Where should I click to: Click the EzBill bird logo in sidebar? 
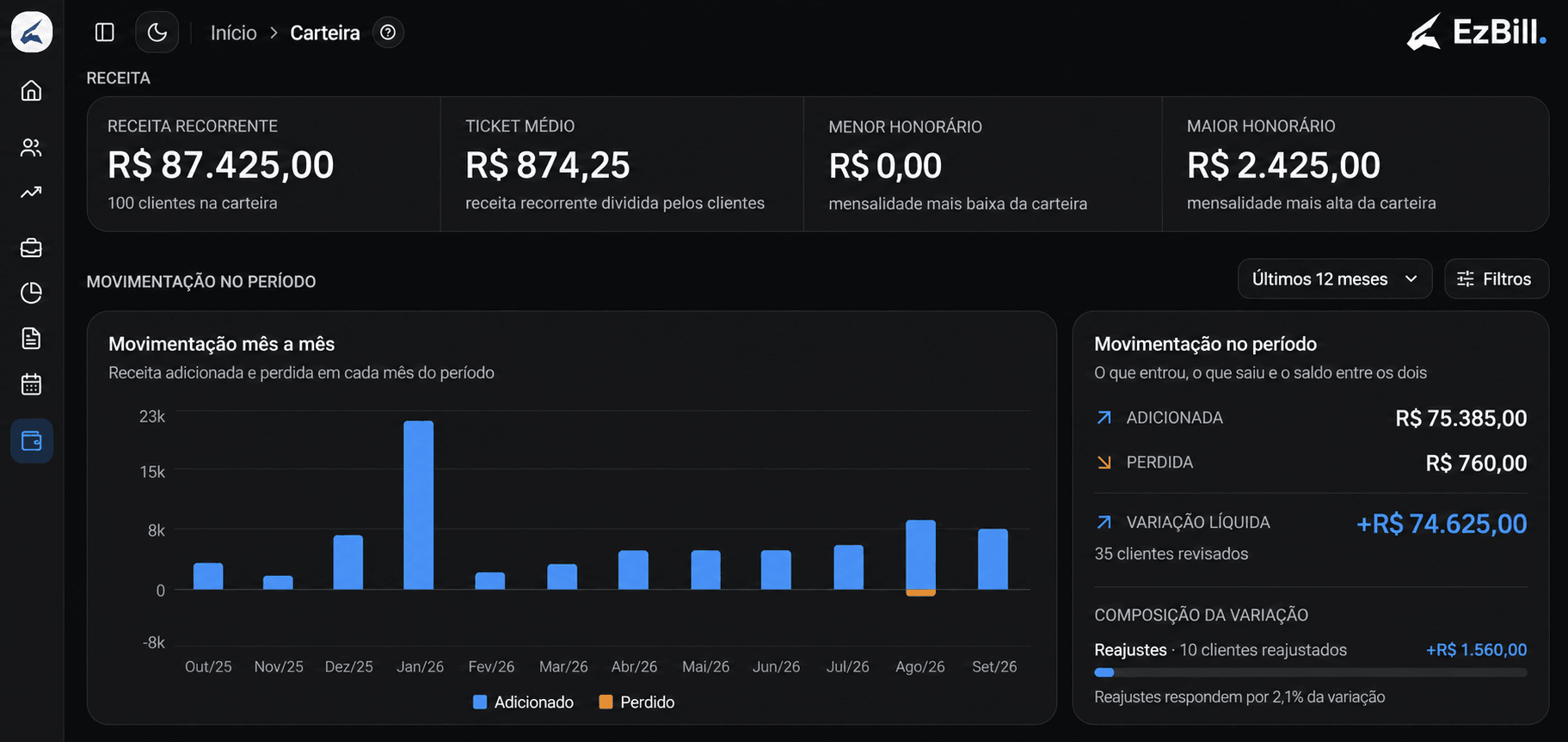[32, 32]
